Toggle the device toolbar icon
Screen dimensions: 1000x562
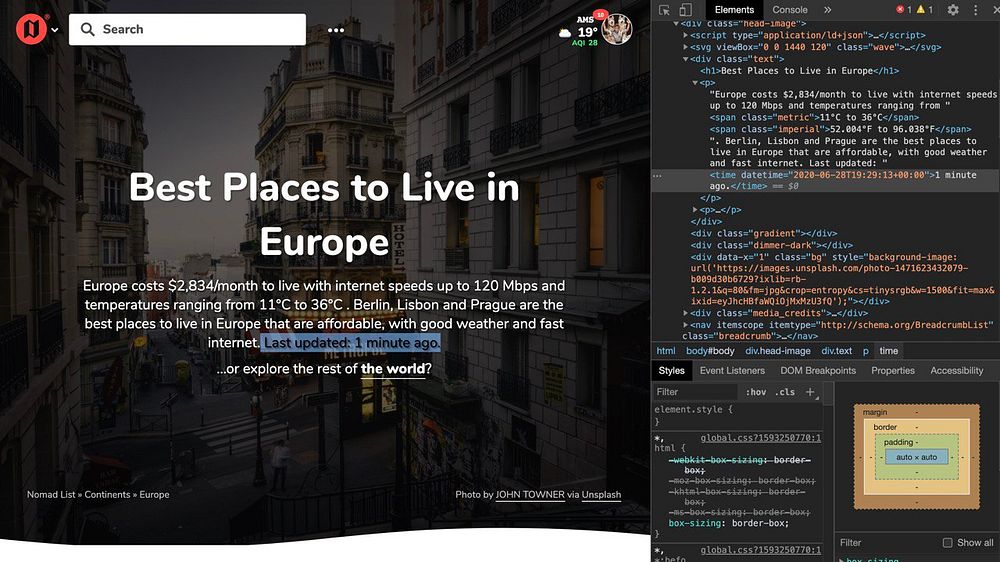tap(685, 10)
